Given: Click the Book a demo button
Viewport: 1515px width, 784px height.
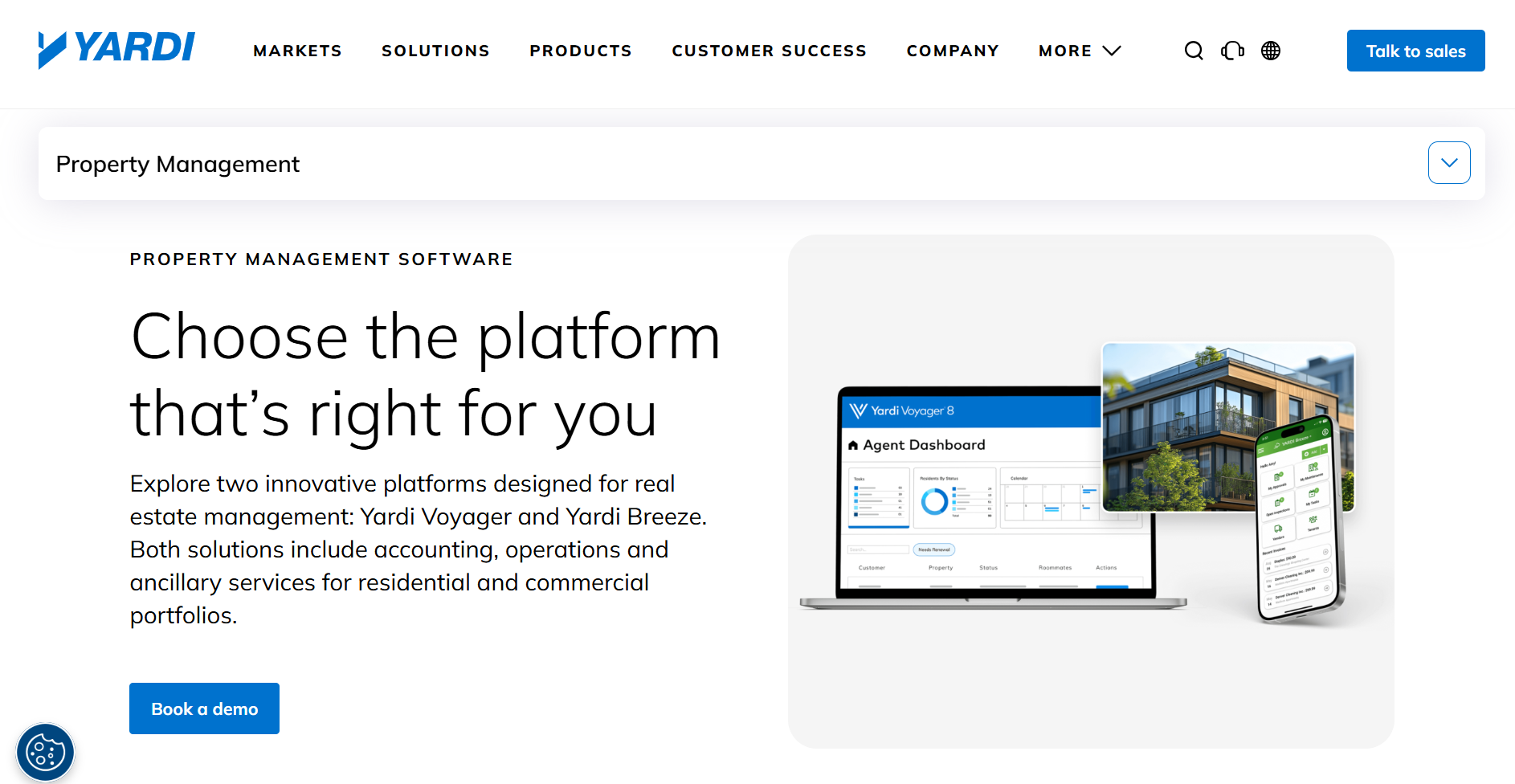Looking at the screenshot, I should [x=204, y=708].
